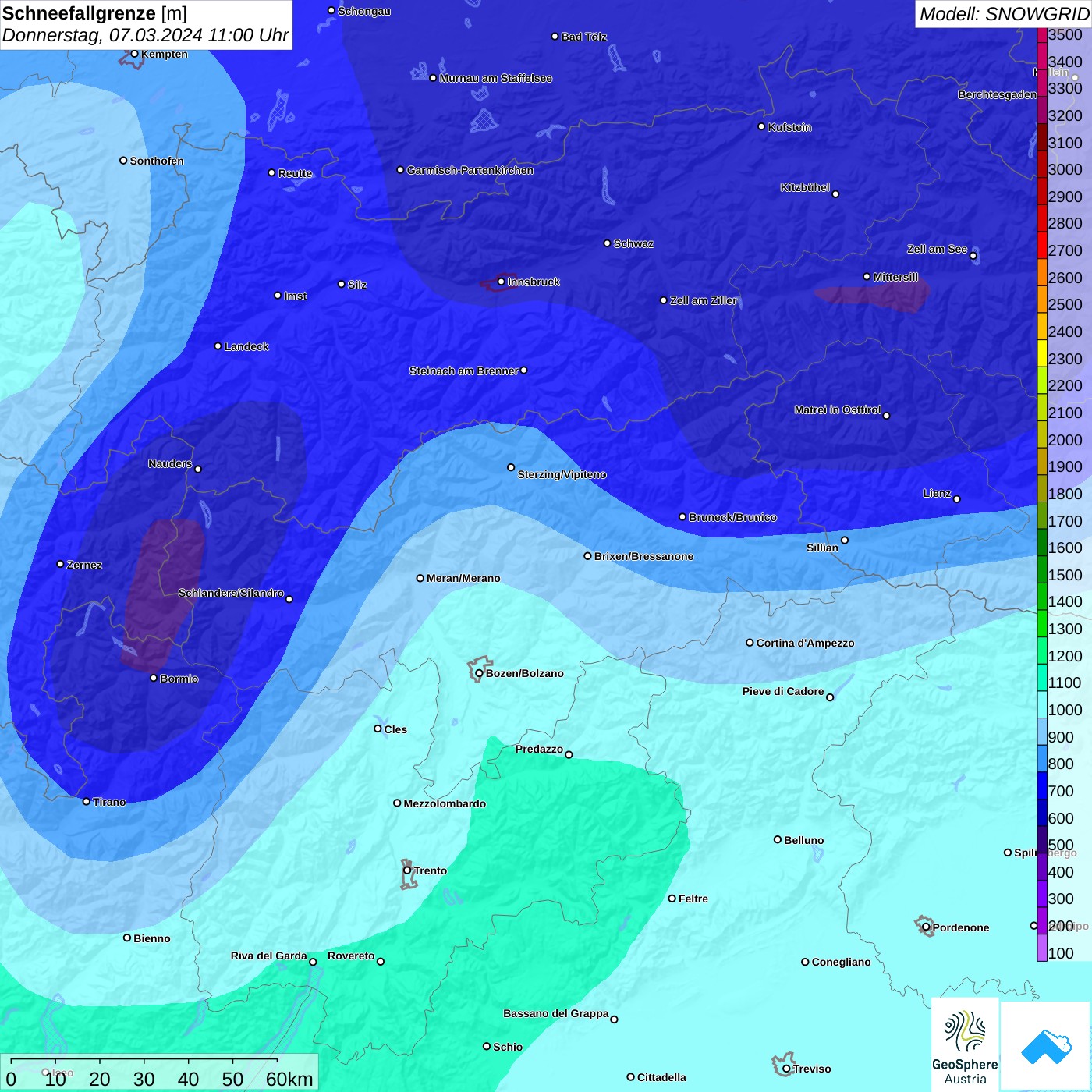
Task: Click the Predazzo label
Action: tap(539, 749)
